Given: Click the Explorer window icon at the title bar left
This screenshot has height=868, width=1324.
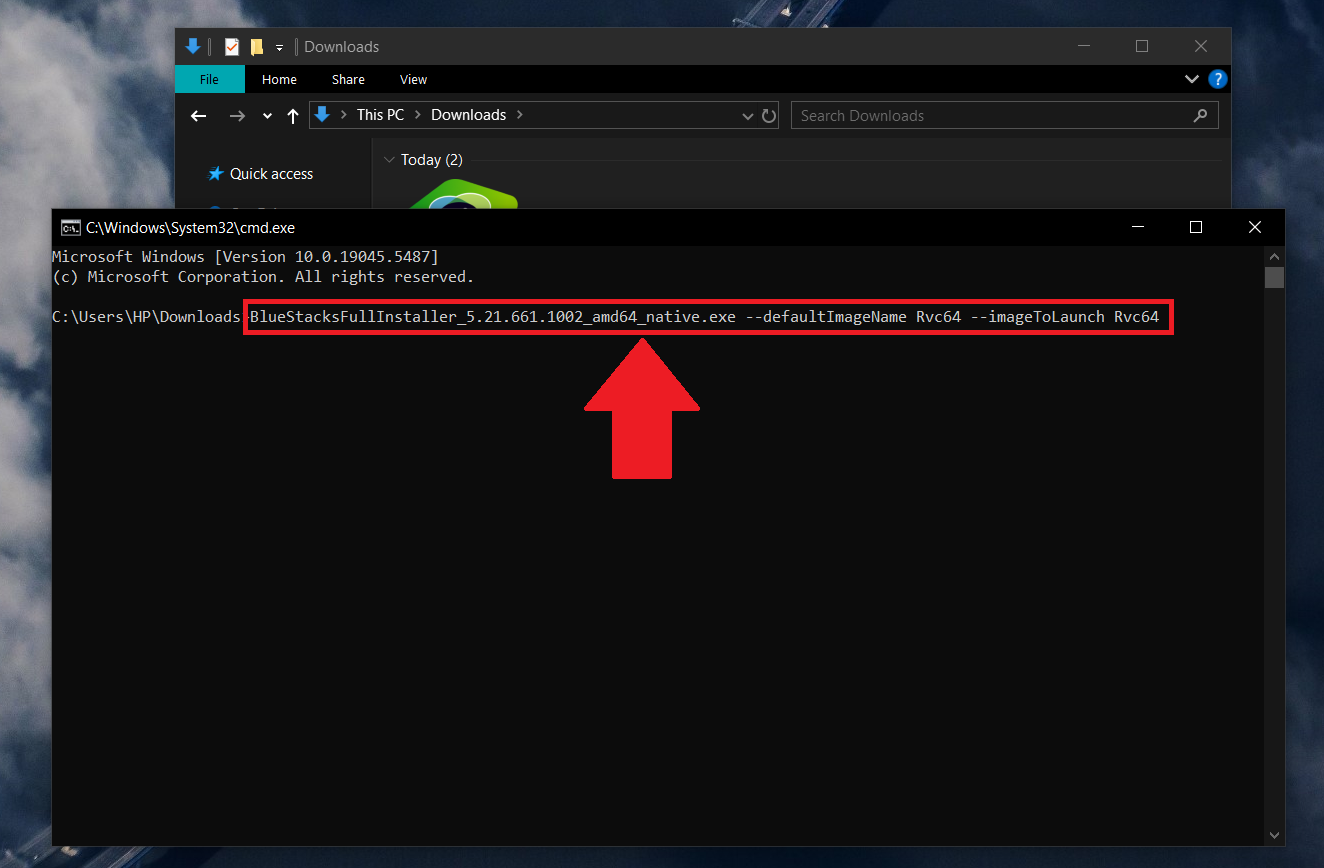Looking at the screenshot, I should coord(192,46).
